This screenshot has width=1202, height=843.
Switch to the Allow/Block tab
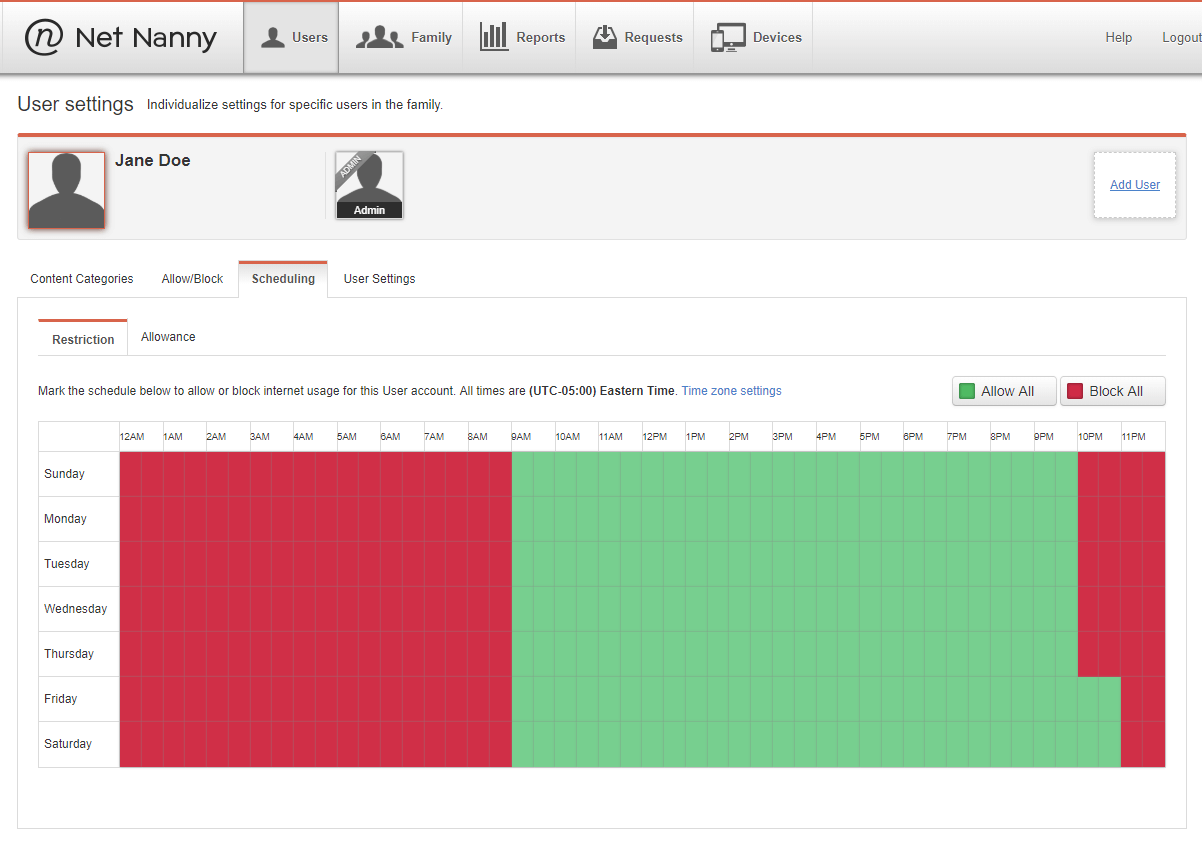tap(193, 279)
